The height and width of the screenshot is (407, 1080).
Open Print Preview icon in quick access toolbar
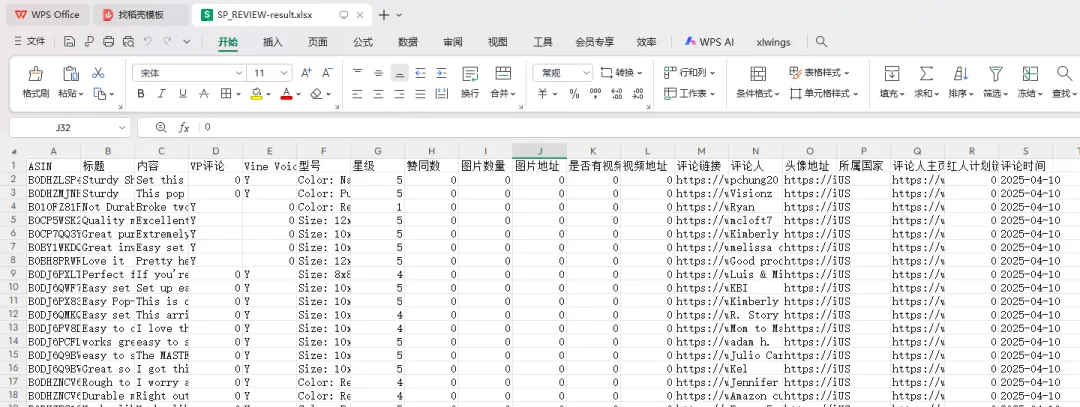pyautogui.click(x=128, y=42)
